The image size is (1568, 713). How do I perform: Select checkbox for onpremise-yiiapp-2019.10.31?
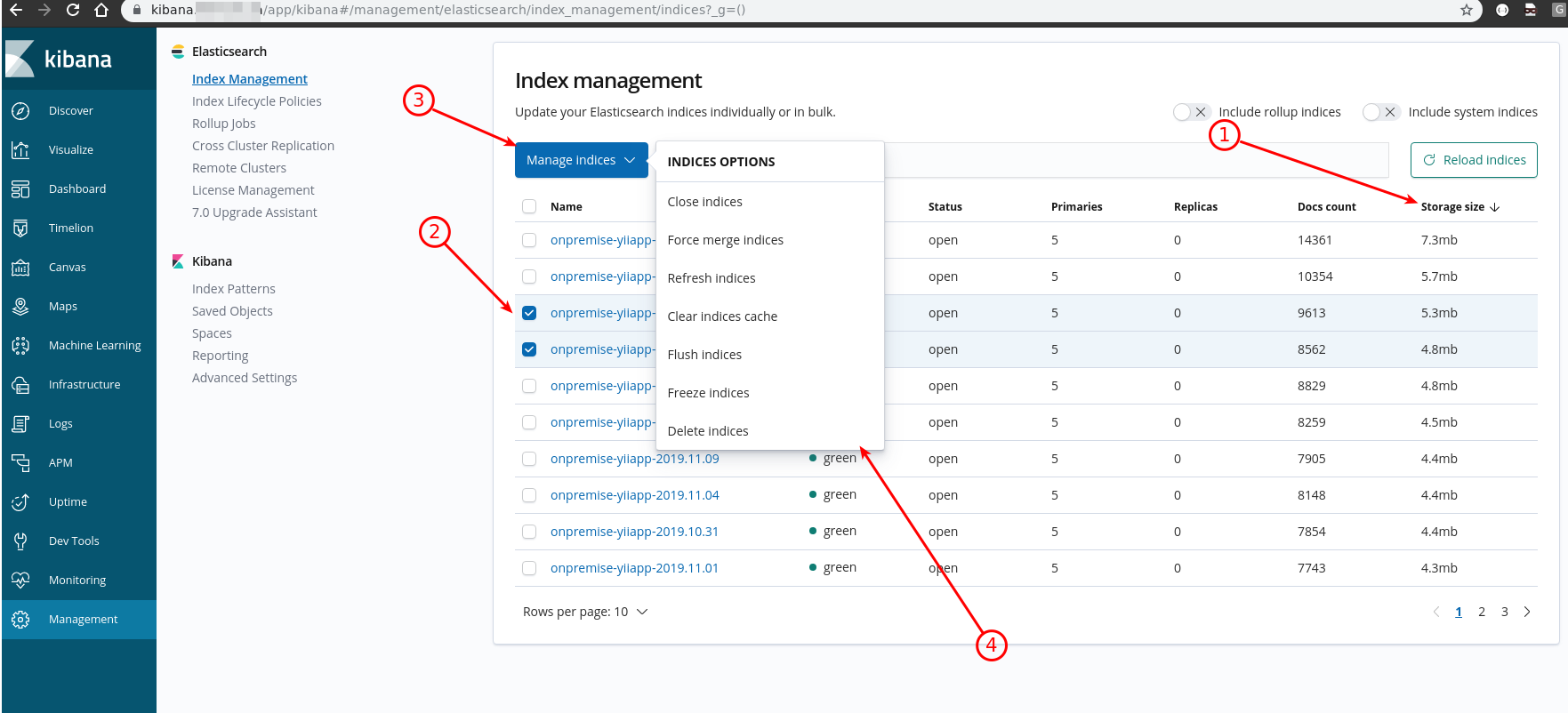[529, 532]
